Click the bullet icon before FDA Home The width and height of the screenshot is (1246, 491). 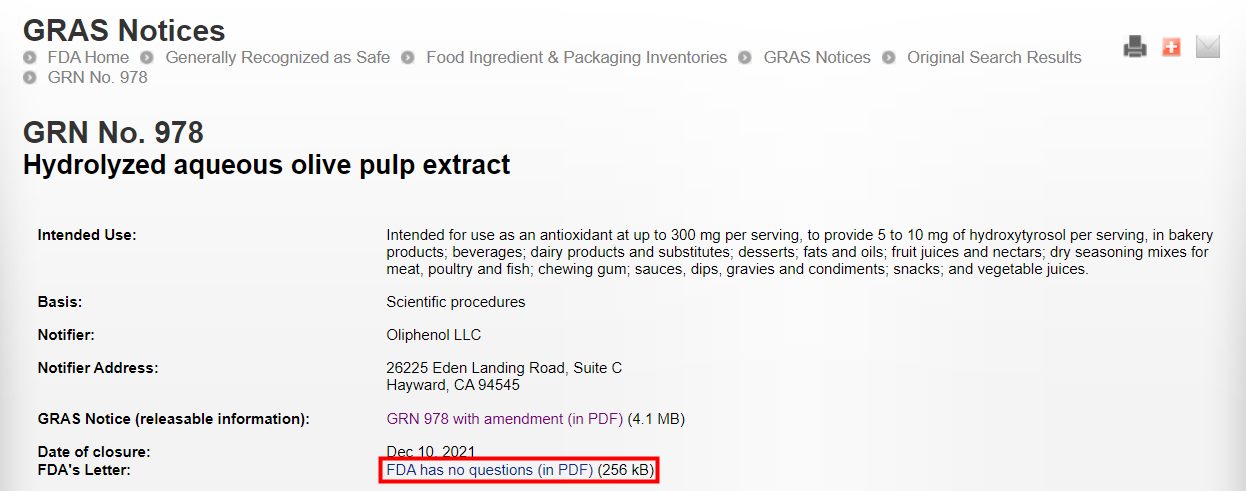click(30, 58)
